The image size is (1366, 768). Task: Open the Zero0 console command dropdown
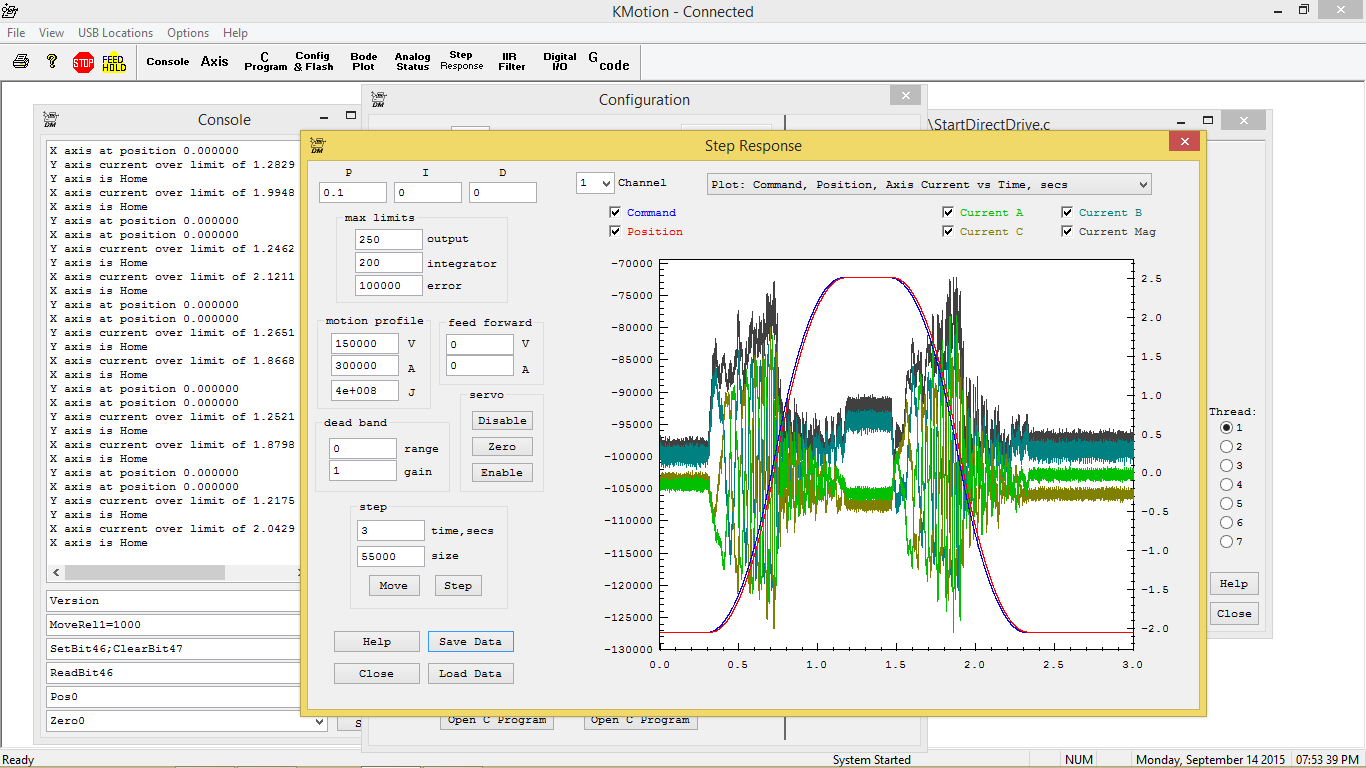pyautogui.click(x=319, y=721)
